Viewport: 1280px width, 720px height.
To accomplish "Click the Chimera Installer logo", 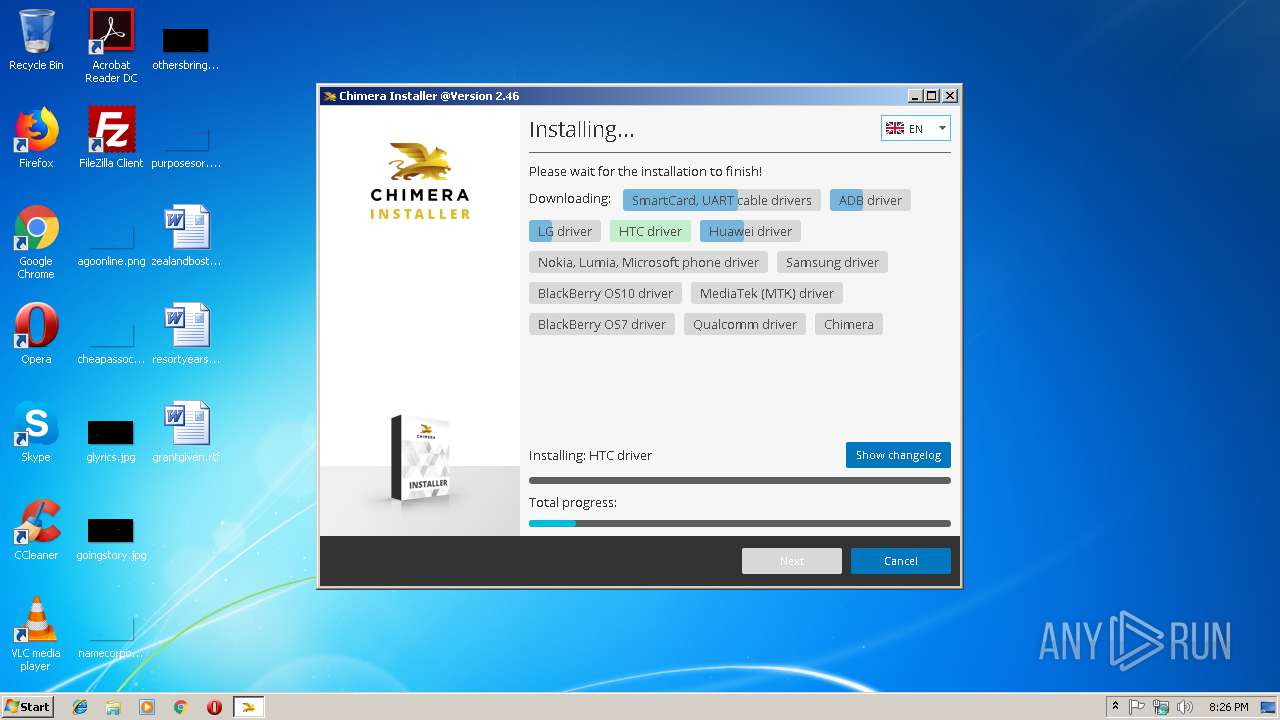I will [420, 181].
